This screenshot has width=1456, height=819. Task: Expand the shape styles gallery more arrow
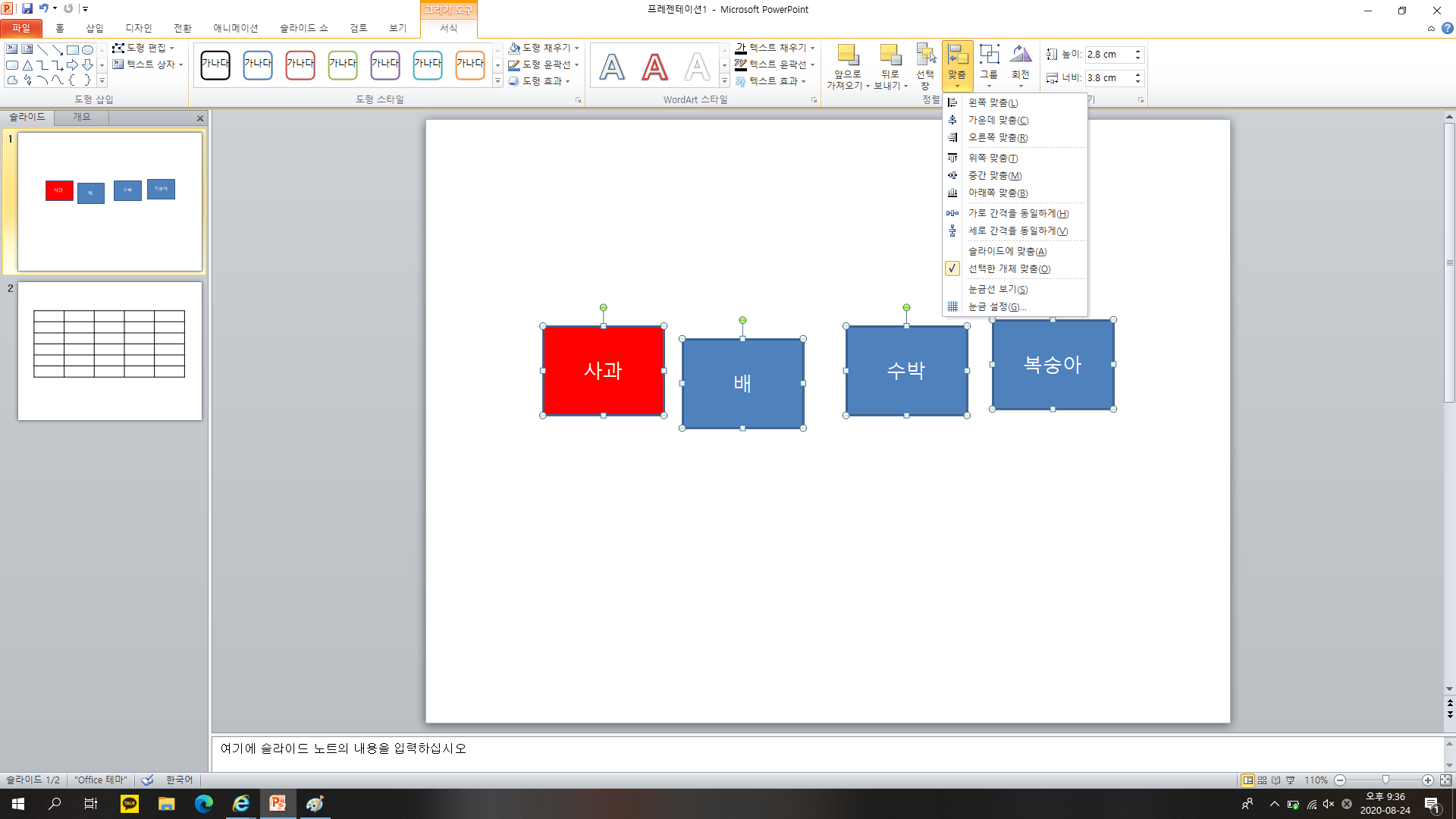(x=497, y=81)
